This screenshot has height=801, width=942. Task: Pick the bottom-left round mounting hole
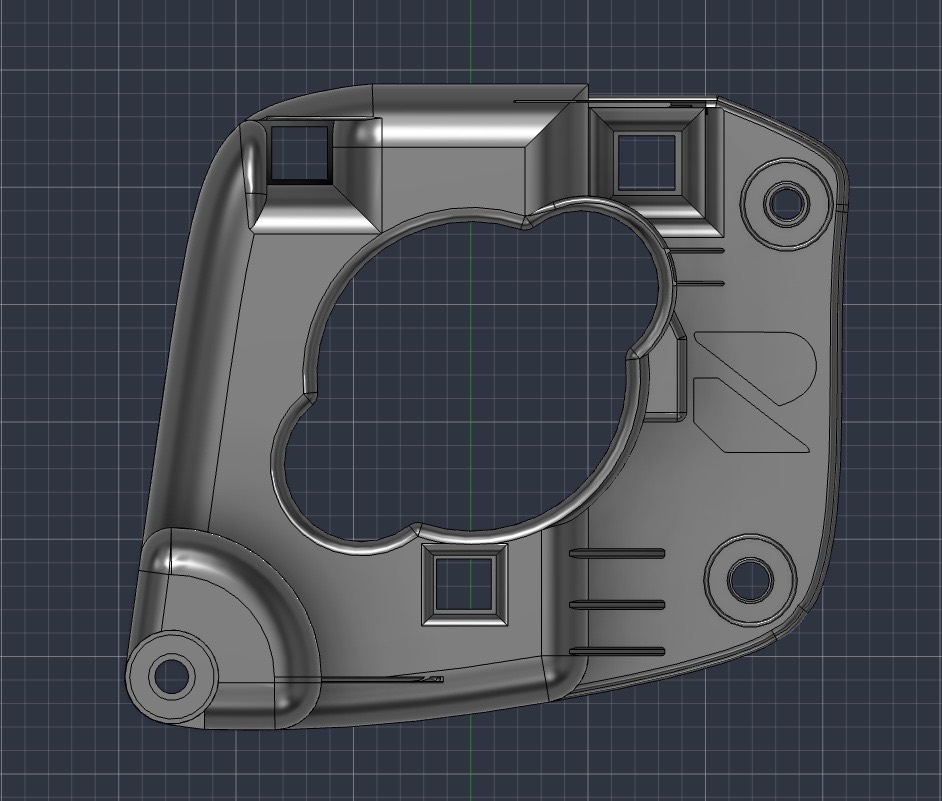tap(171, 675)
